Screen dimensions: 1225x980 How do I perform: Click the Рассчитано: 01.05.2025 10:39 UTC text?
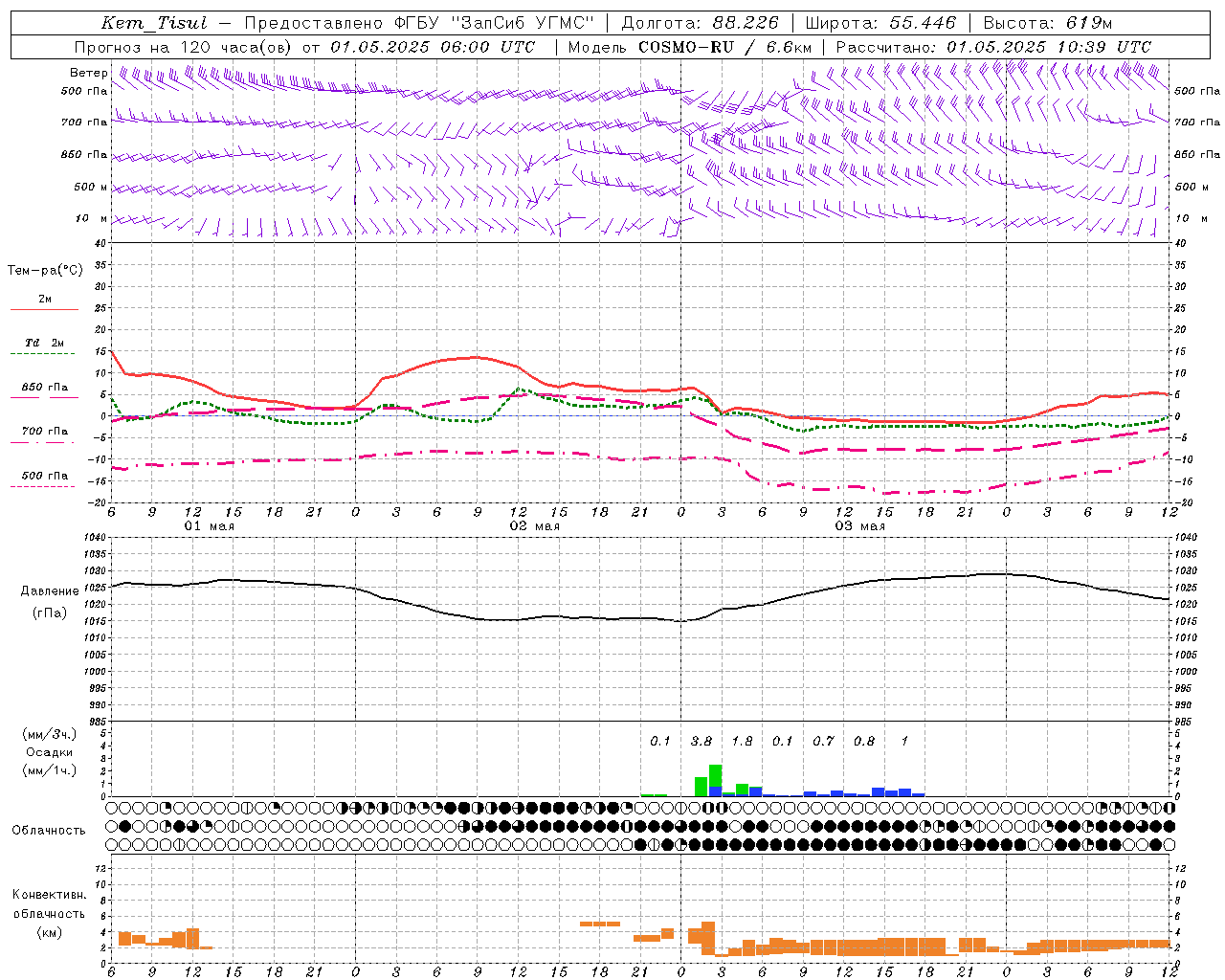(993, 47)
